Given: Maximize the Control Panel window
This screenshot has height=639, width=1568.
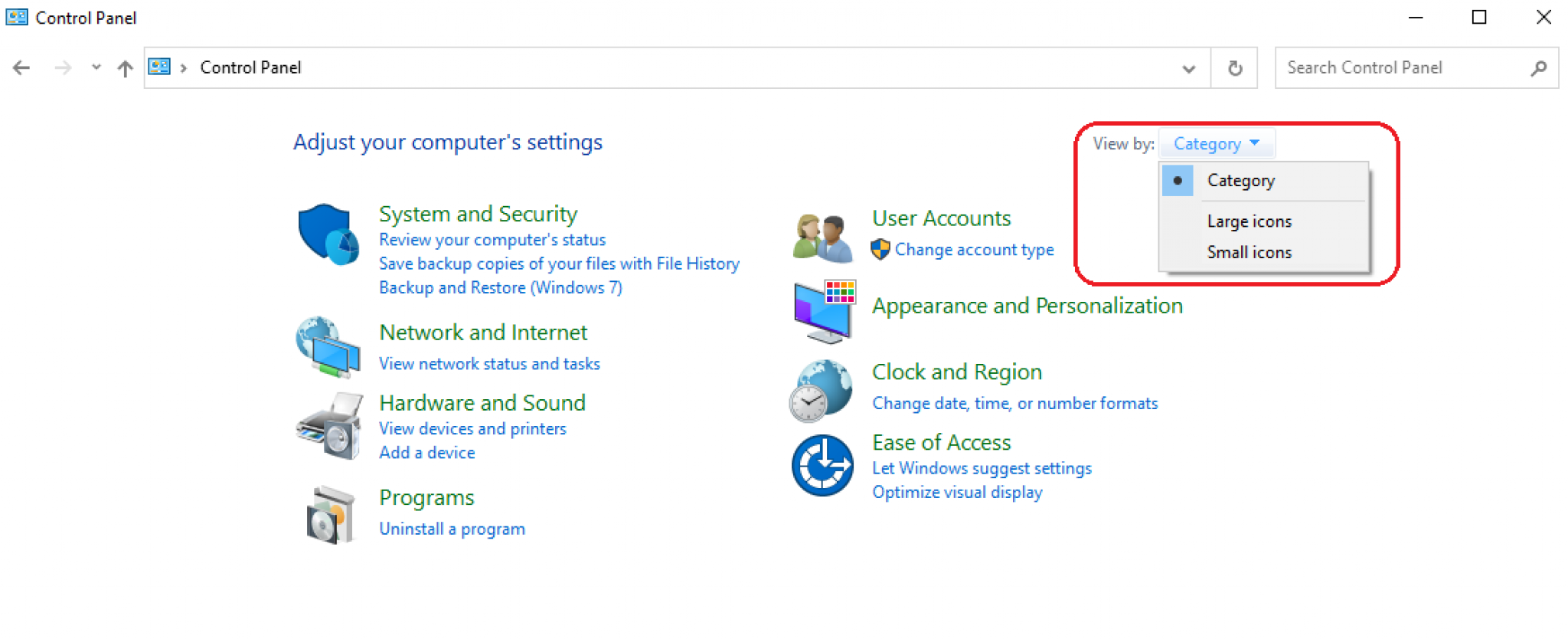Looking at the screenshot, I should click(1479, 18).
